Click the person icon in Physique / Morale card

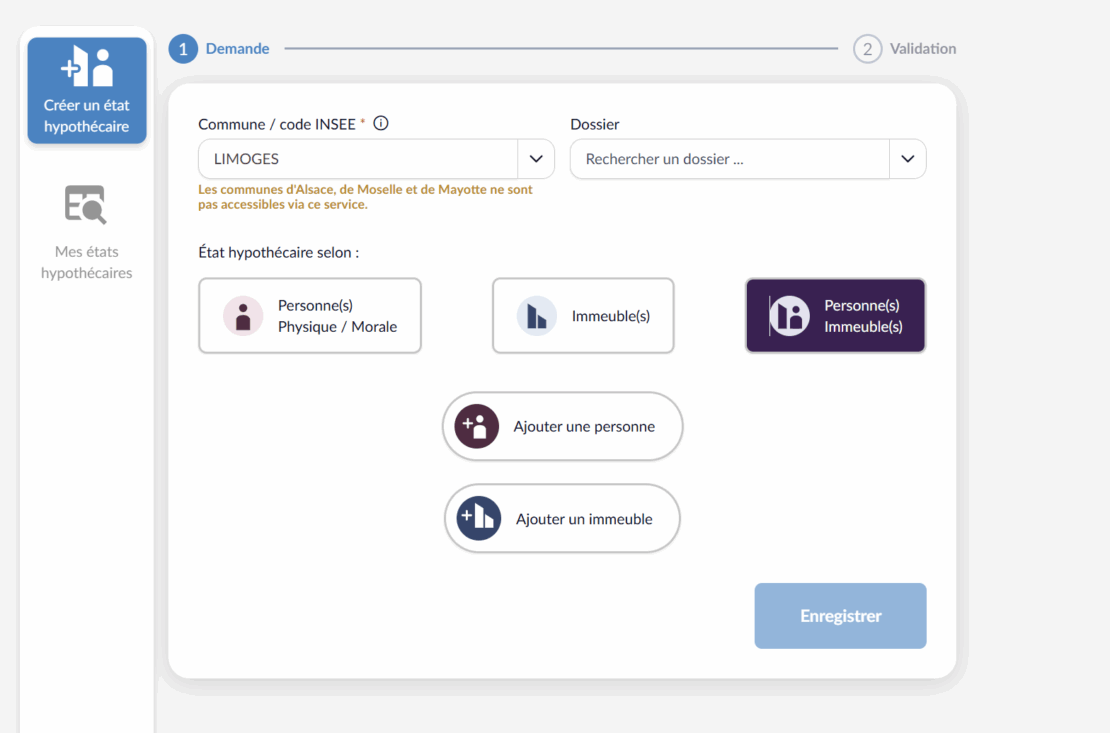(x=243, y=316)
